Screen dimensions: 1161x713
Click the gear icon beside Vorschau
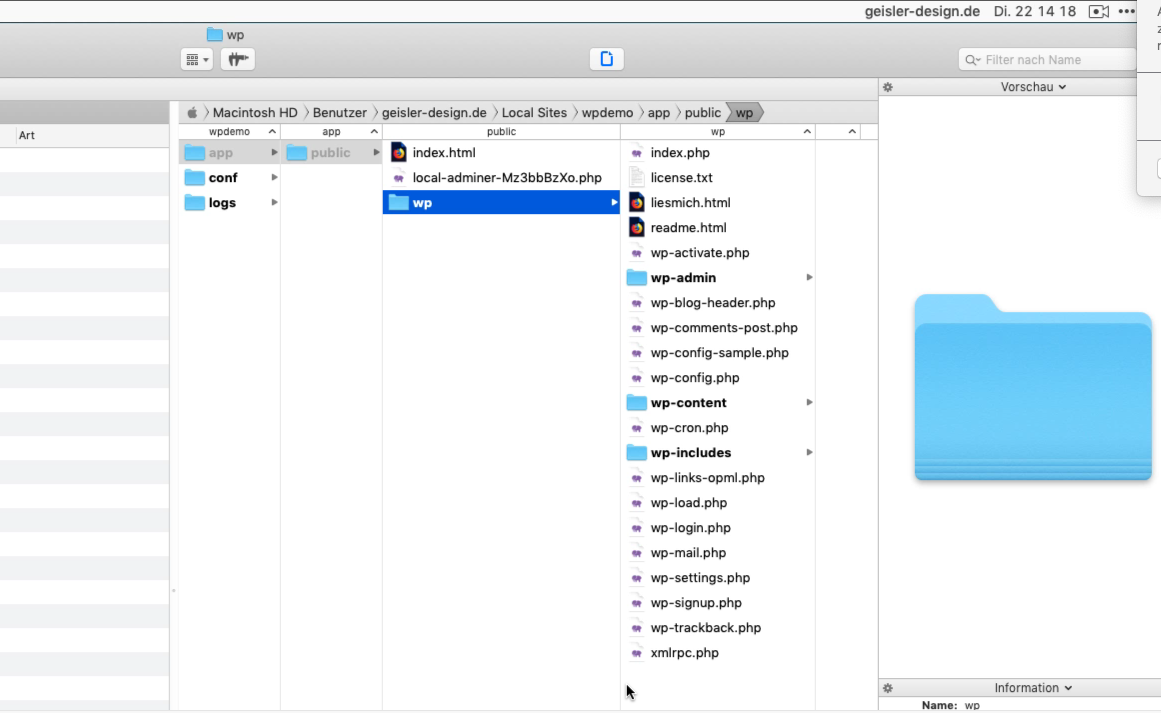[888, 87]
